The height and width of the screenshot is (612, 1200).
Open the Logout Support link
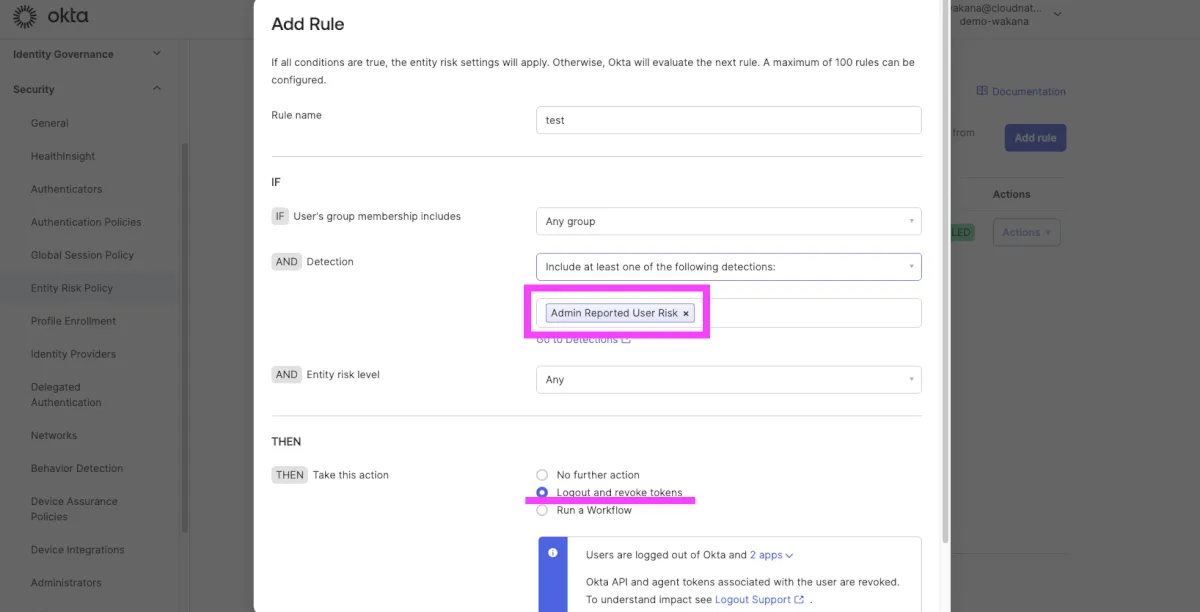tap(752, 600)
